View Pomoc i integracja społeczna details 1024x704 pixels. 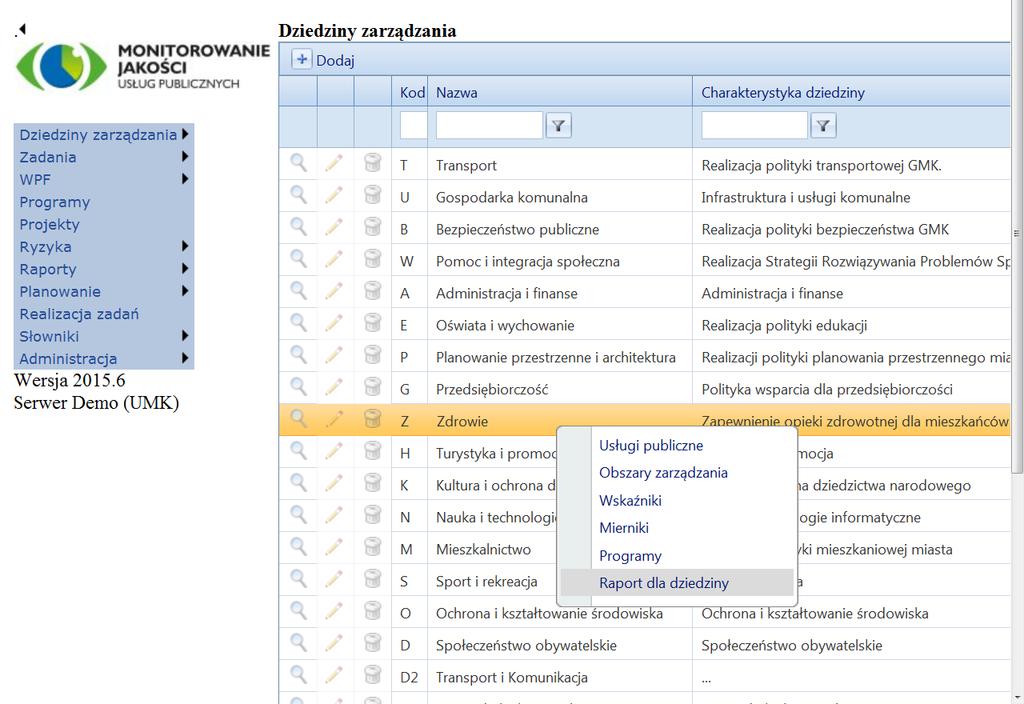click(298, 259)
